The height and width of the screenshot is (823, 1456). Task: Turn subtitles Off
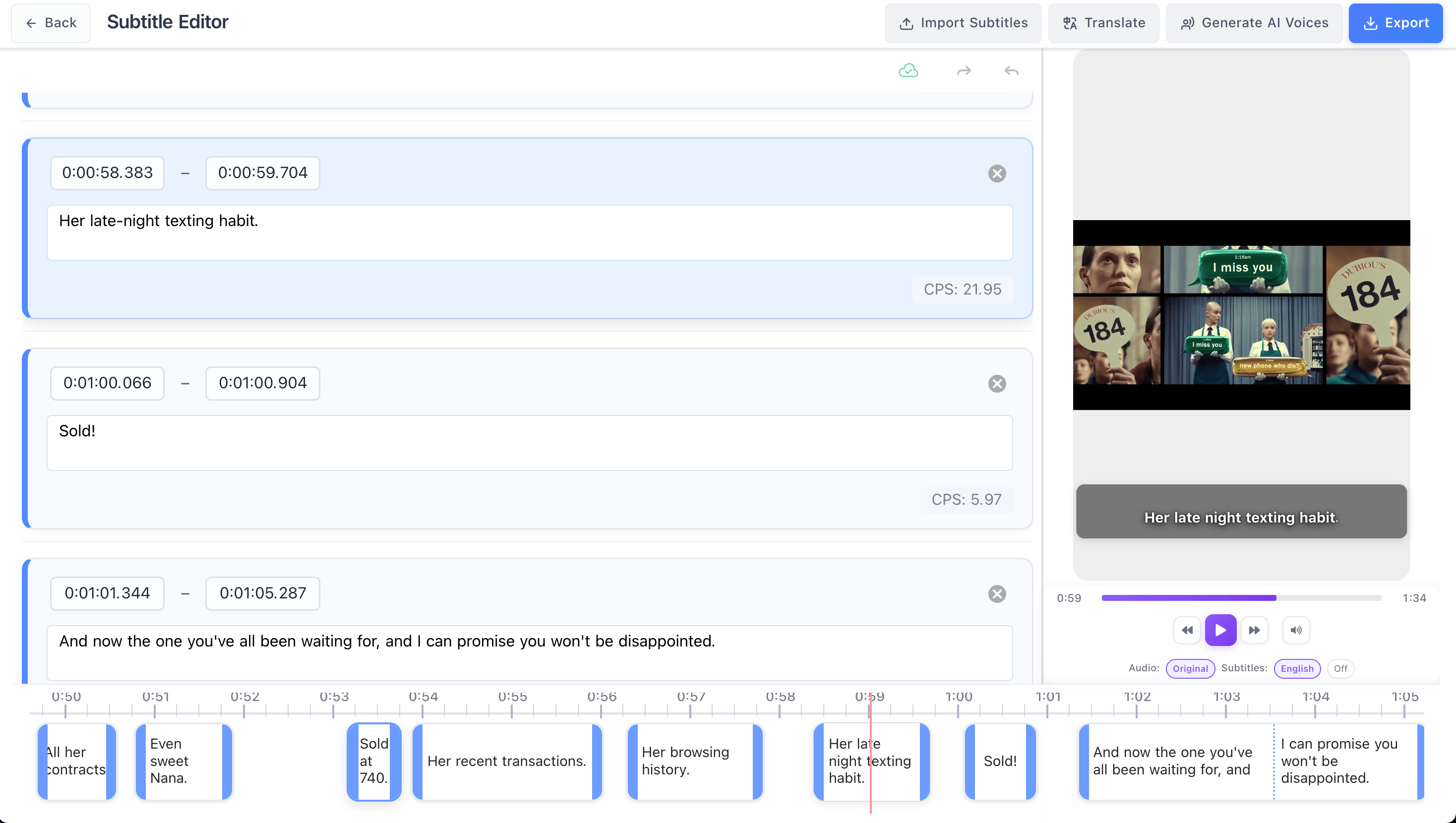tap(1340, 668)
